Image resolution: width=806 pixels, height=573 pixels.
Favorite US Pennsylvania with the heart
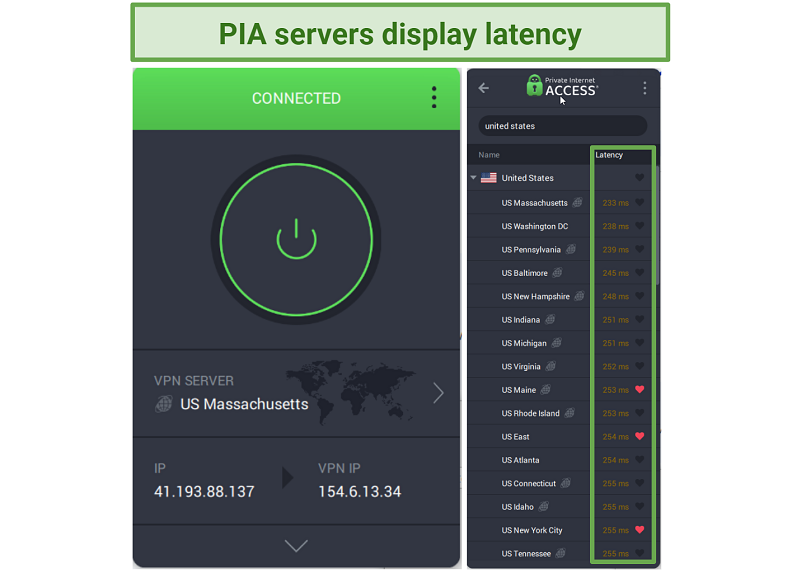(x=639, y=249)
